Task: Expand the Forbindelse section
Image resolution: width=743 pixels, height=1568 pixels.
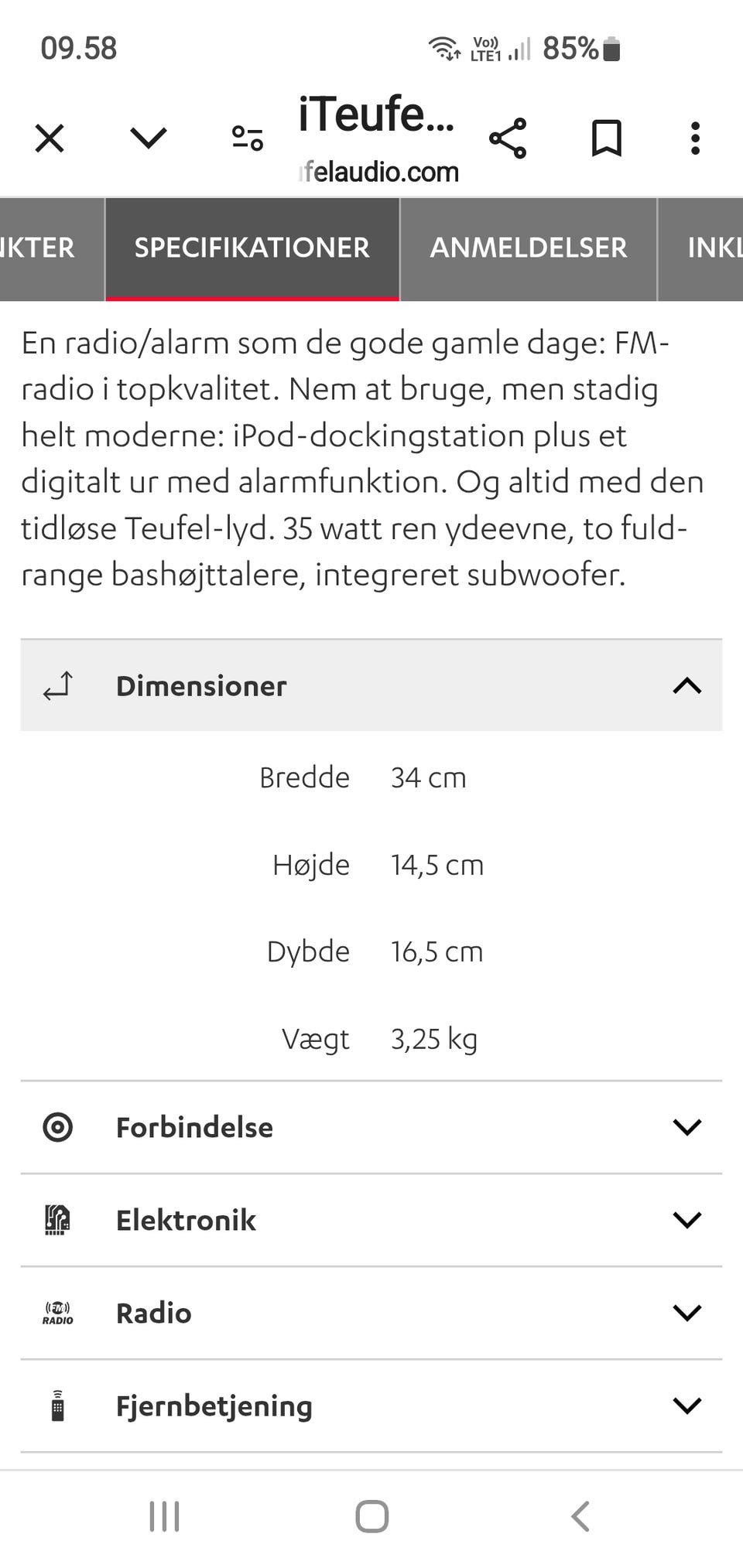Action: pos(687,1128)
